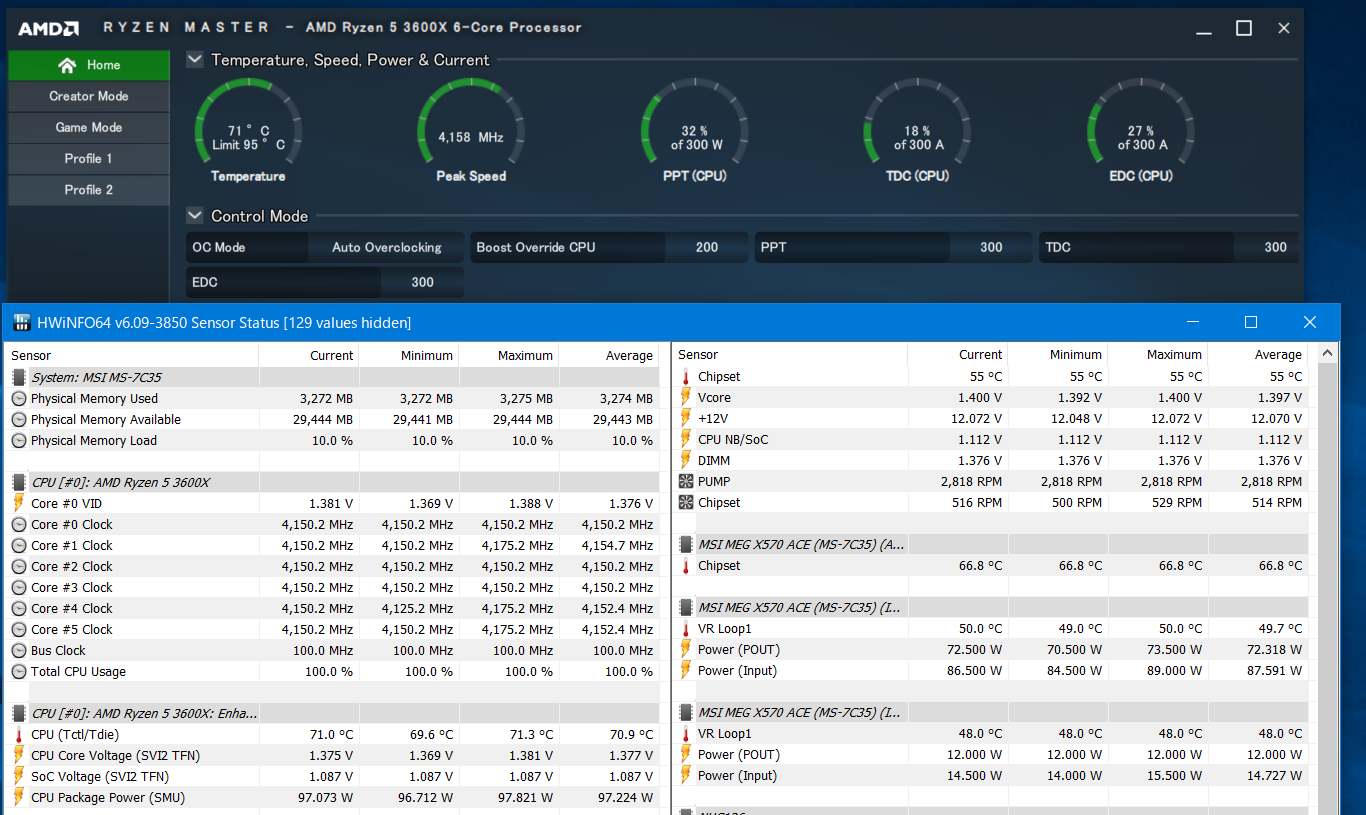
Task: Click the Peak Speed gauge 4,158 MHz
Action: click(x=471, y=131)
